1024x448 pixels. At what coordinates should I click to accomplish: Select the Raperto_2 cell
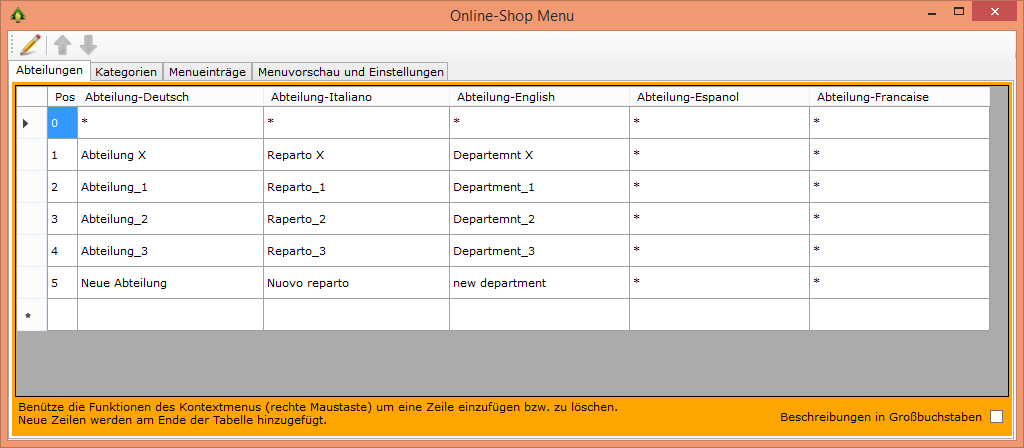356,219
